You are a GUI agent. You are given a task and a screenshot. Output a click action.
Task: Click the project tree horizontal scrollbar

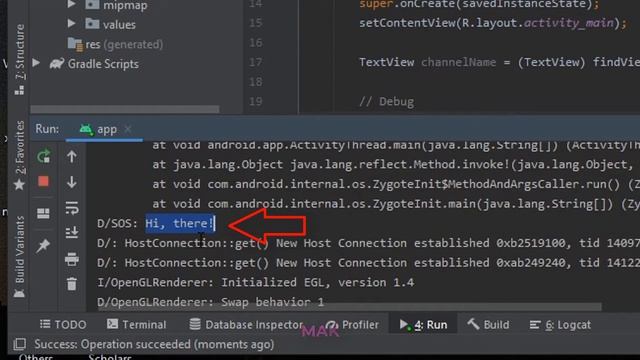125,109
